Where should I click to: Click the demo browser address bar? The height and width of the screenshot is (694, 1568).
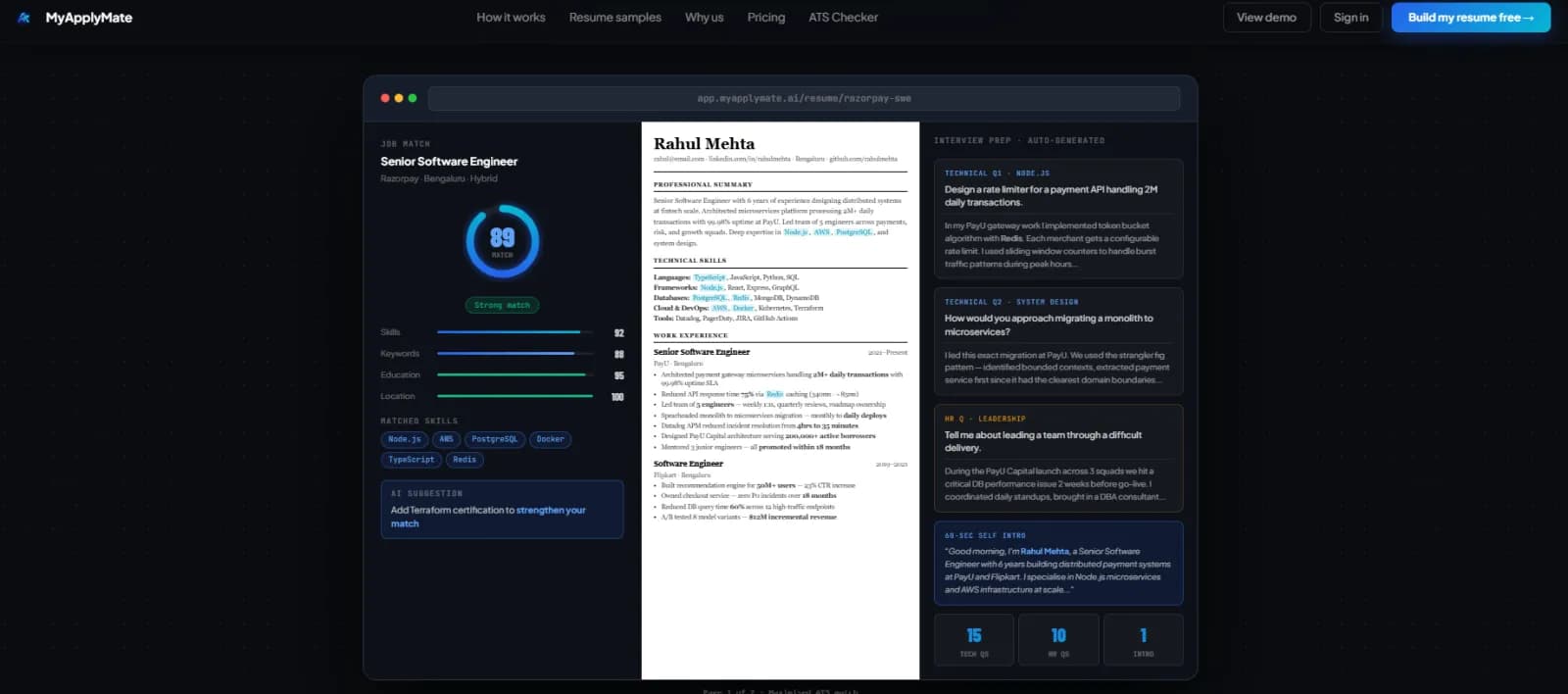[x=804, y=98]
